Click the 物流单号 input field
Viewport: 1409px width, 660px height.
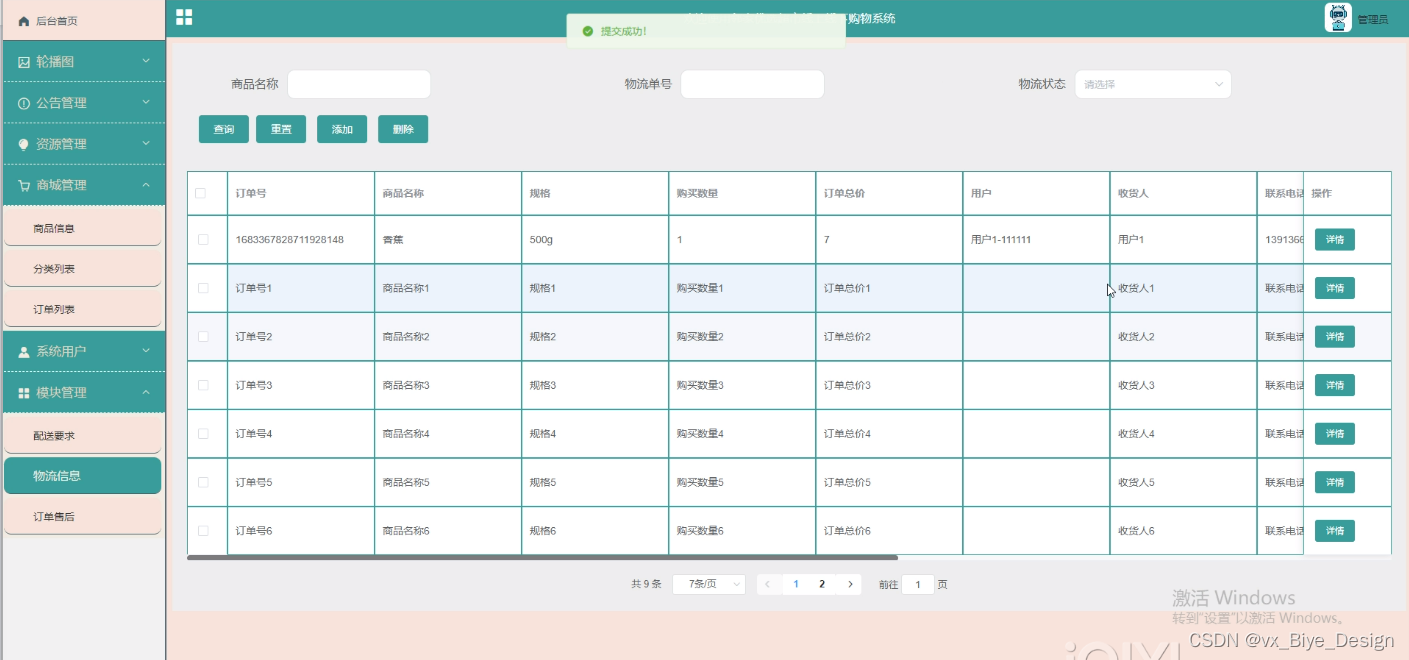(x=752, y=84)
